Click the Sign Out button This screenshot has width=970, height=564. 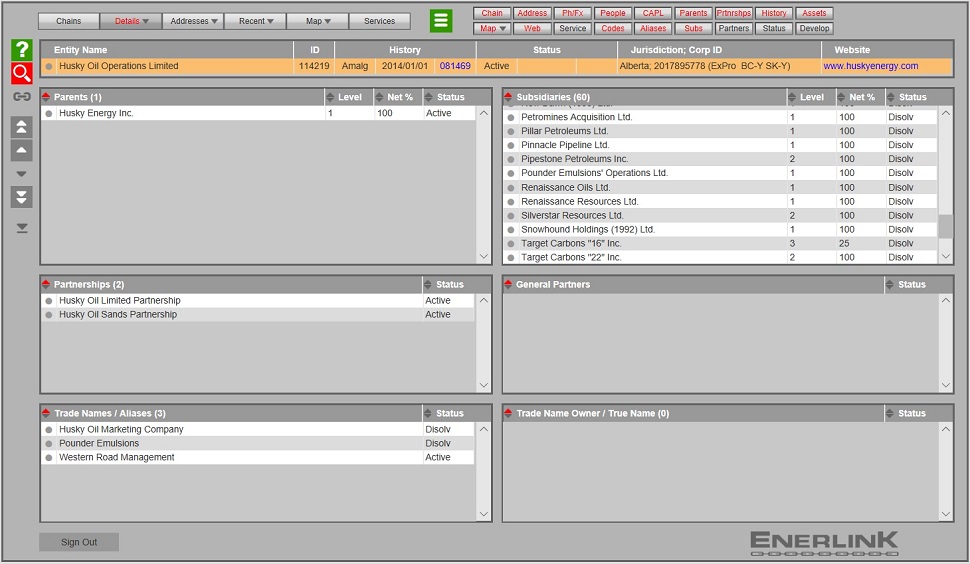(x=79, y=542)
